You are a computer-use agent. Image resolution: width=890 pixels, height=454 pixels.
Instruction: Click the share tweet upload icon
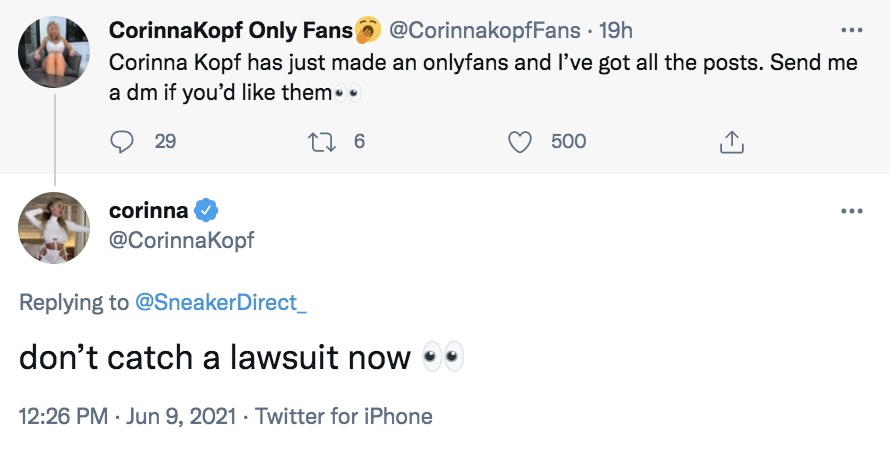[733, 142]
